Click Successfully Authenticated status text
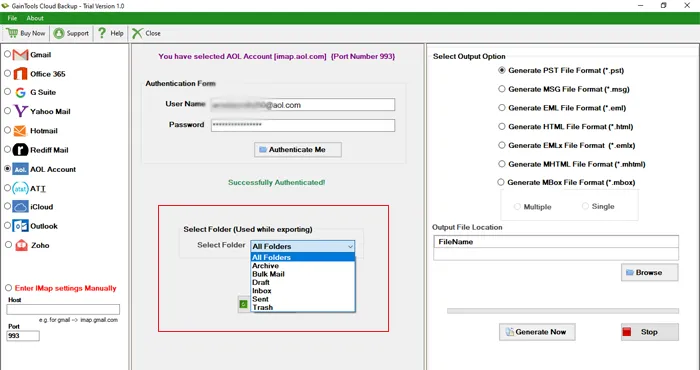700x370 pixels. [277, 183]
